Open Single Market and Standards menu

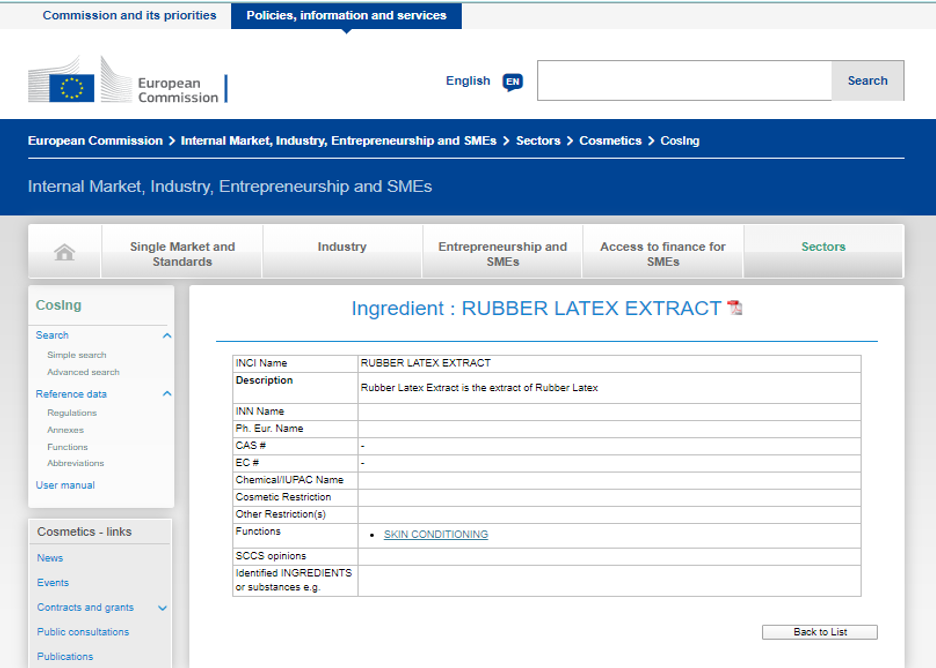[182, 254]
